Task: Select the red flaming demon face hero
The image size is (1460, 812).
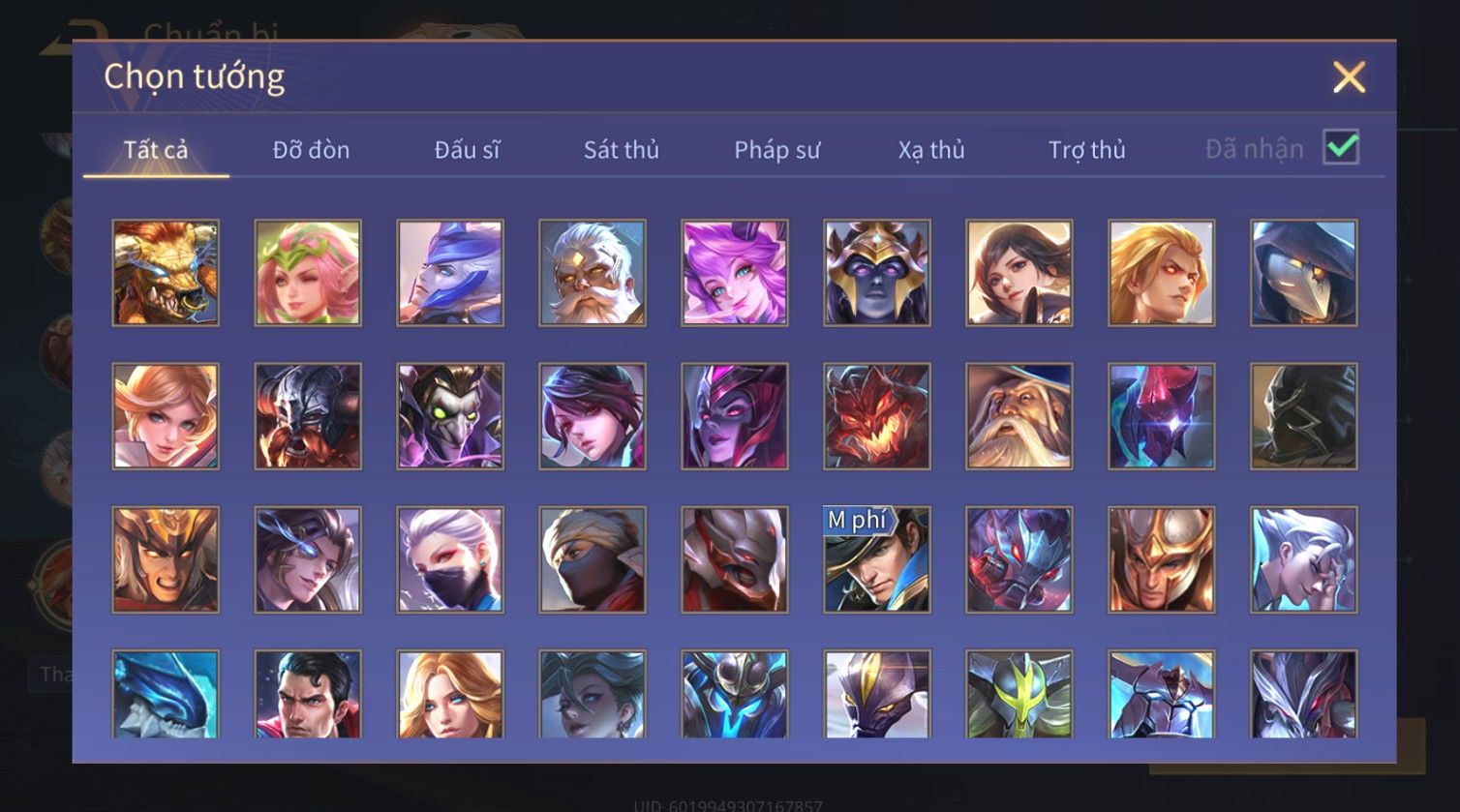Action: 877,416
